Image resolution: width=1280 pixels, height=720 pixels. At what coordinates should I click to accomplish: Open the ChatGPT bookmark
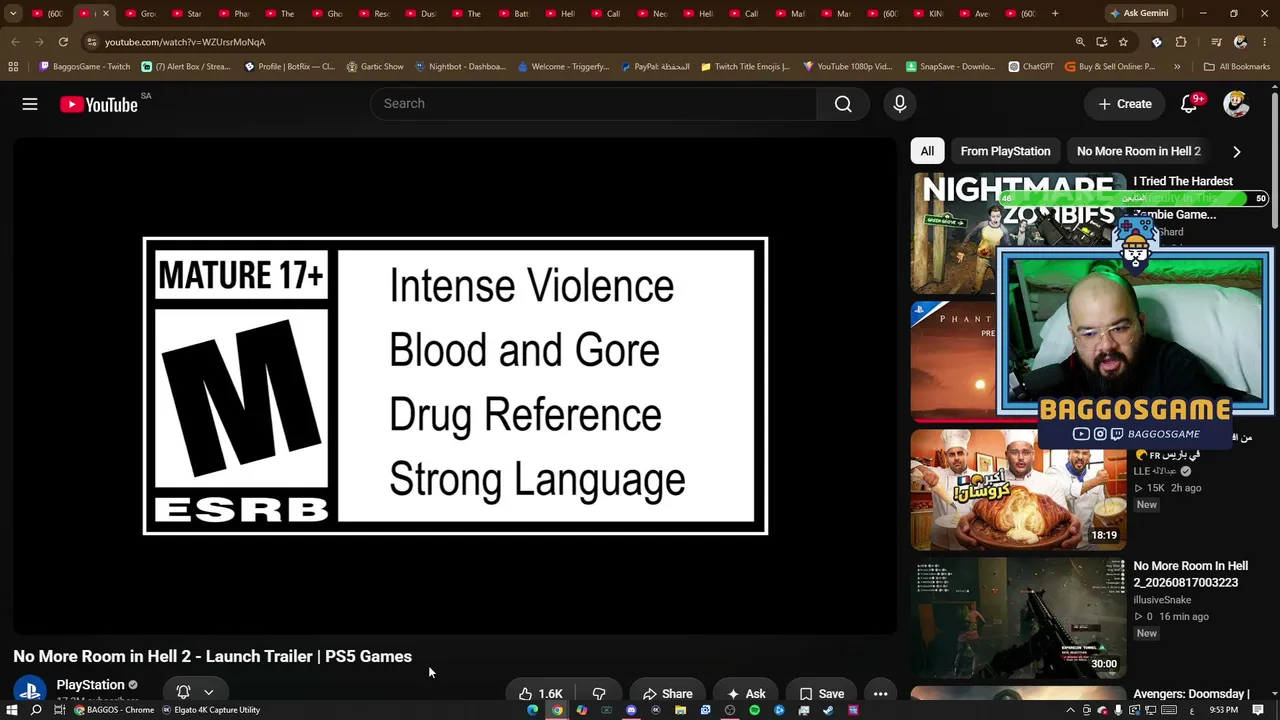tap(1031, 67)
